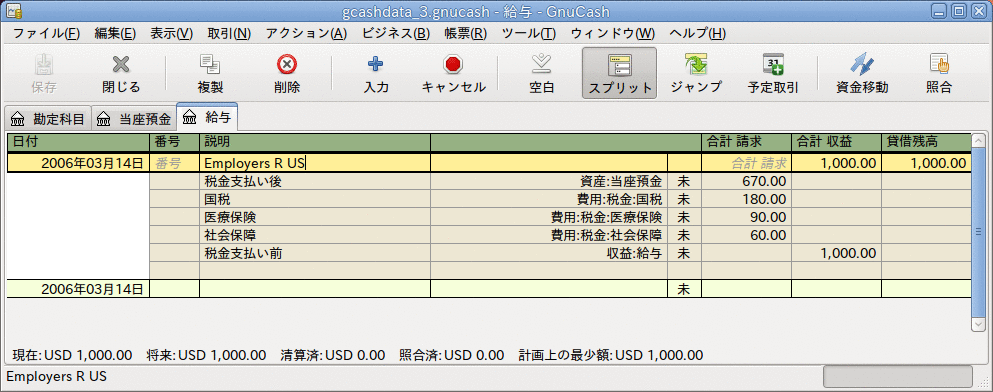Cancel the edit with キャンセル icon
This screenshot has height=392, width=993.
(x=453, y=64)
